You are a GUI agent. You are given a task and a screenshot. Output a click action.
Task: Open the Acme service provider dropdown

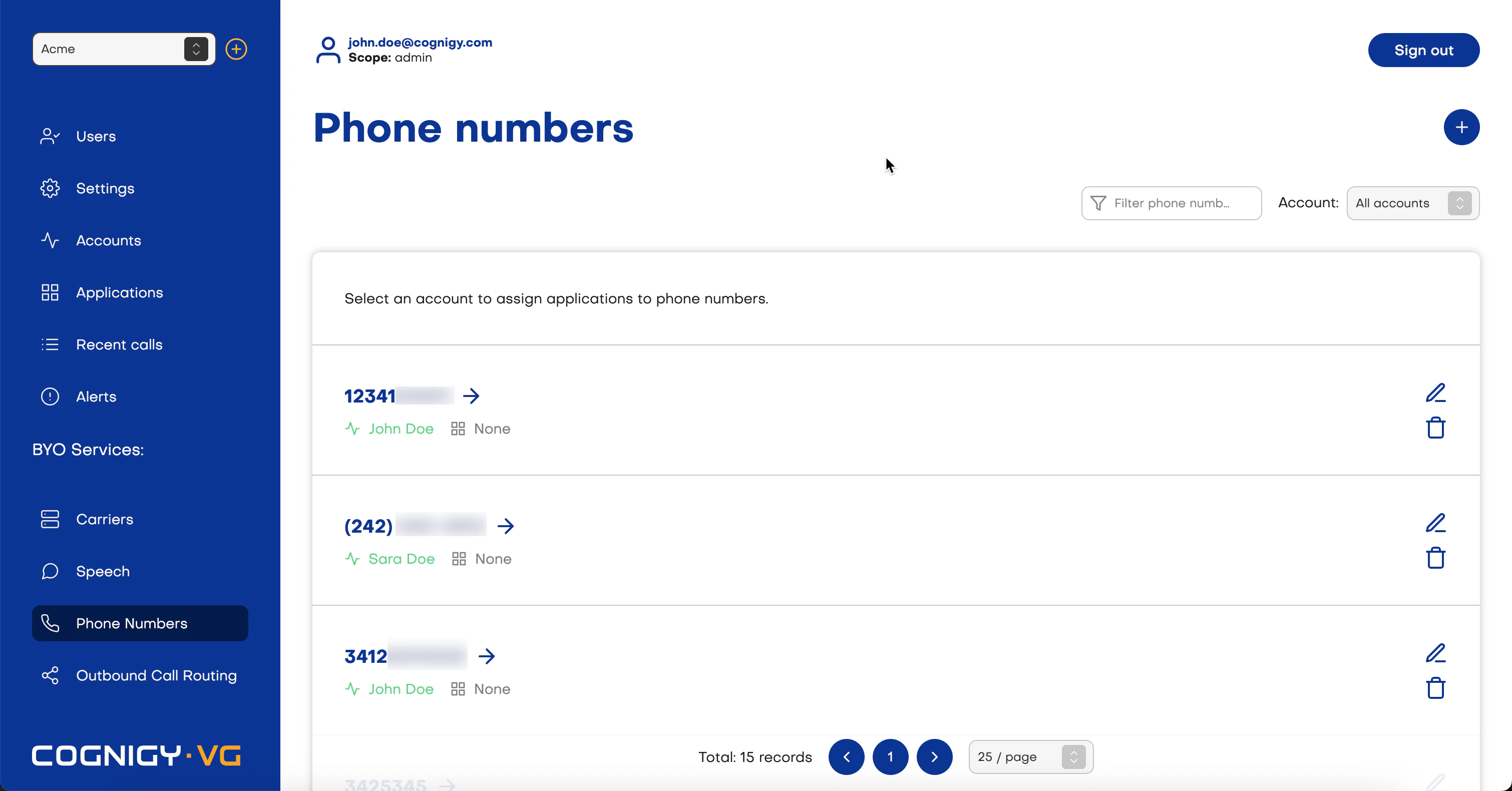(x=124, y=49)
